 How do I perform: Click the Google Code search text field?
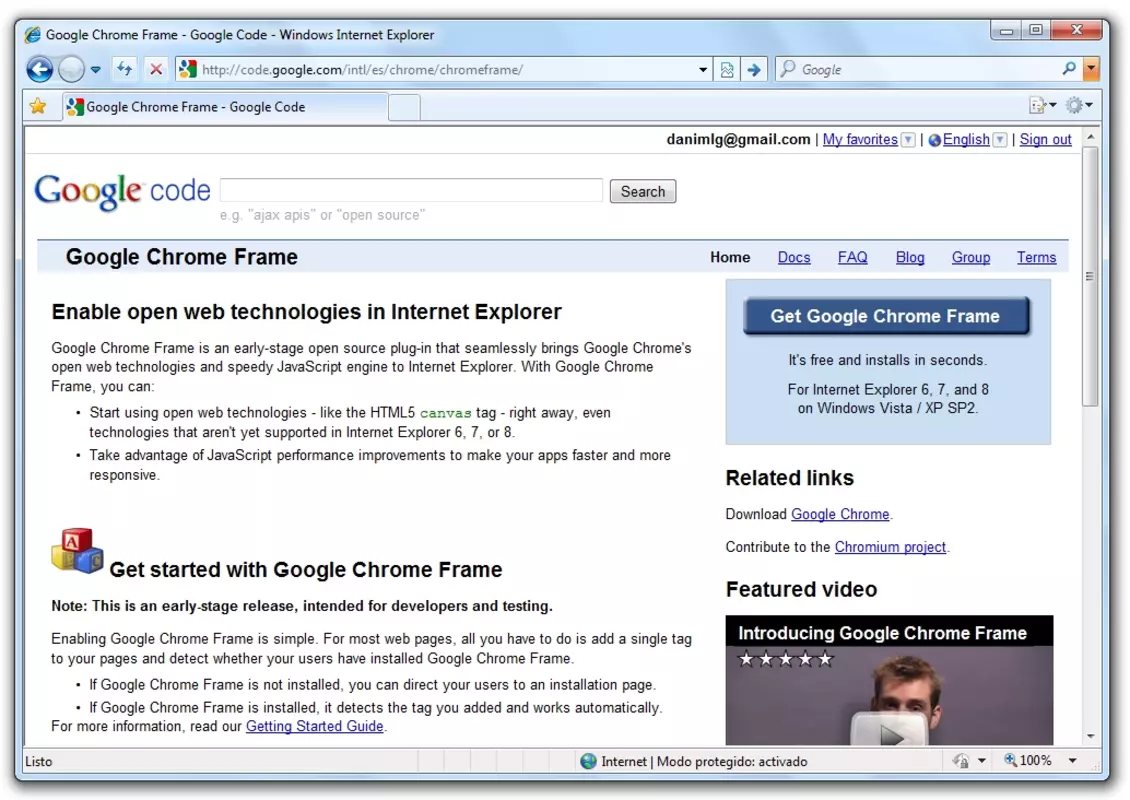tap(411, 190)
